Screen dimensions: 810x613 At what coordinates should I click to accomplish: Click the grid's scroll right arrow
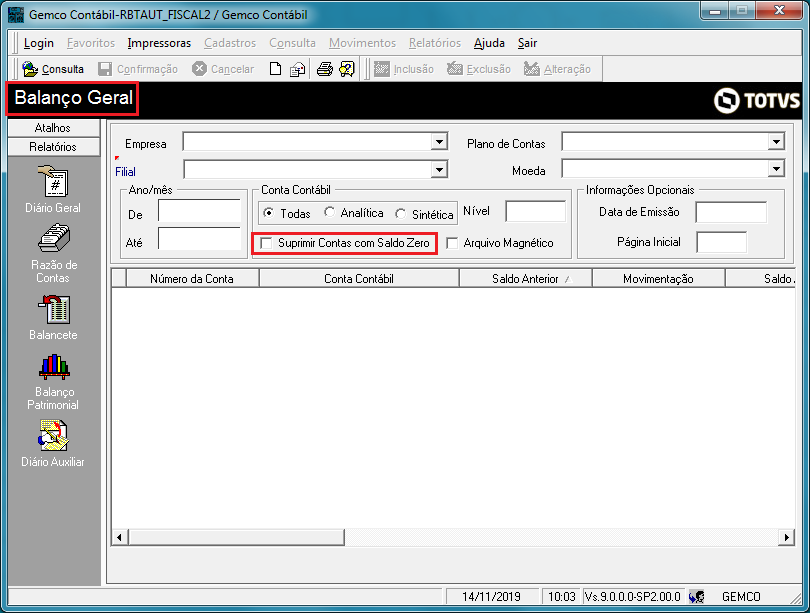(786, 537)
